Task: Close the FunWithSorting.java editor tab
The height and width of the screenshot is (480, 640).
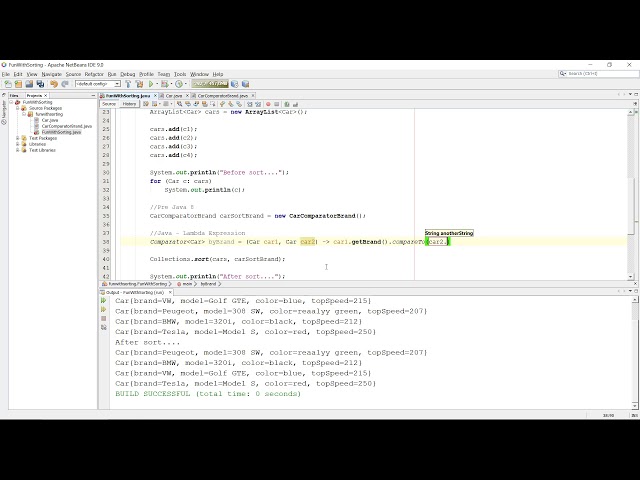Action: pyautogui.click(x=155, y=96)
